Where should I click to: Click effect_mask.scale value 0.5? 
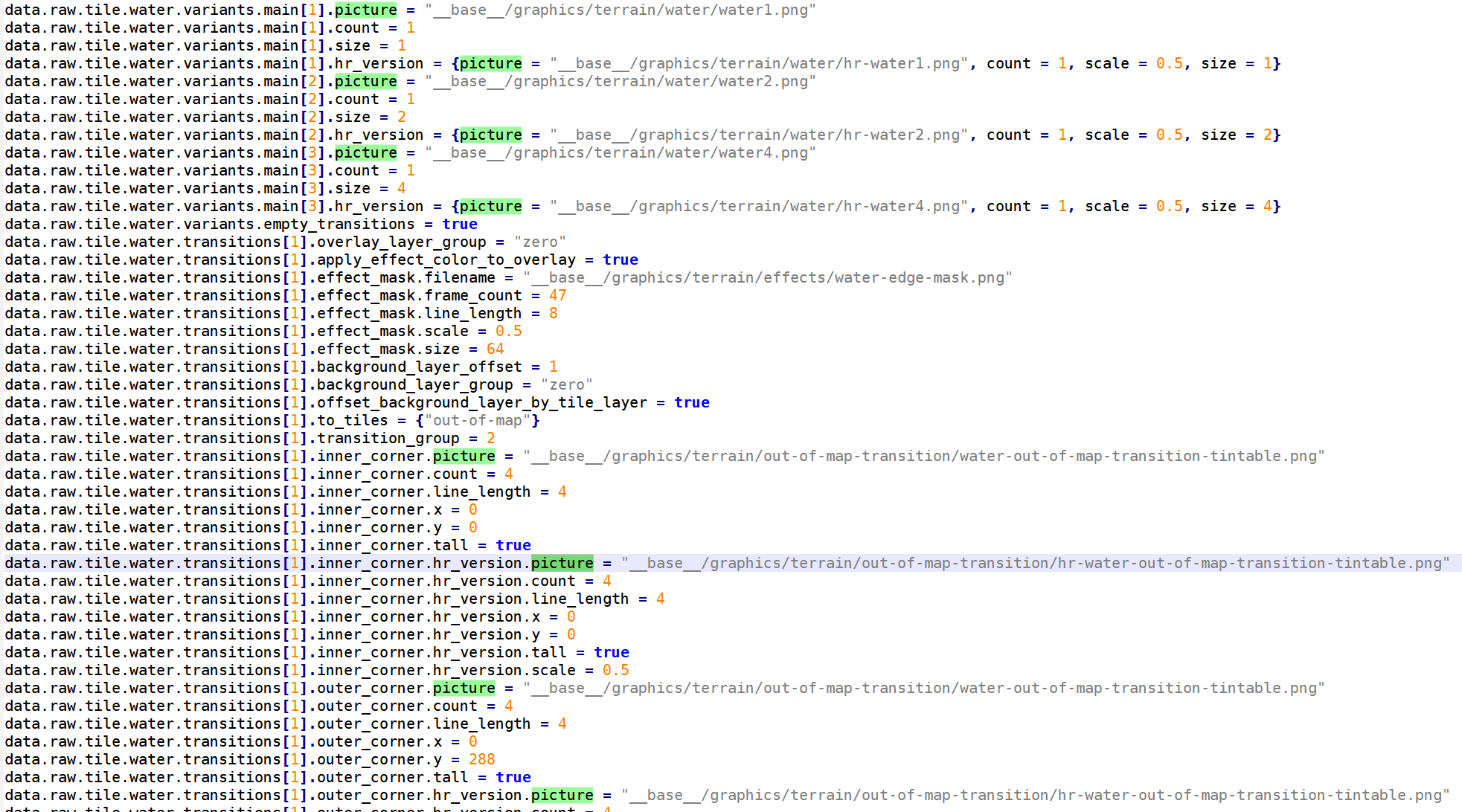(508, 331)
